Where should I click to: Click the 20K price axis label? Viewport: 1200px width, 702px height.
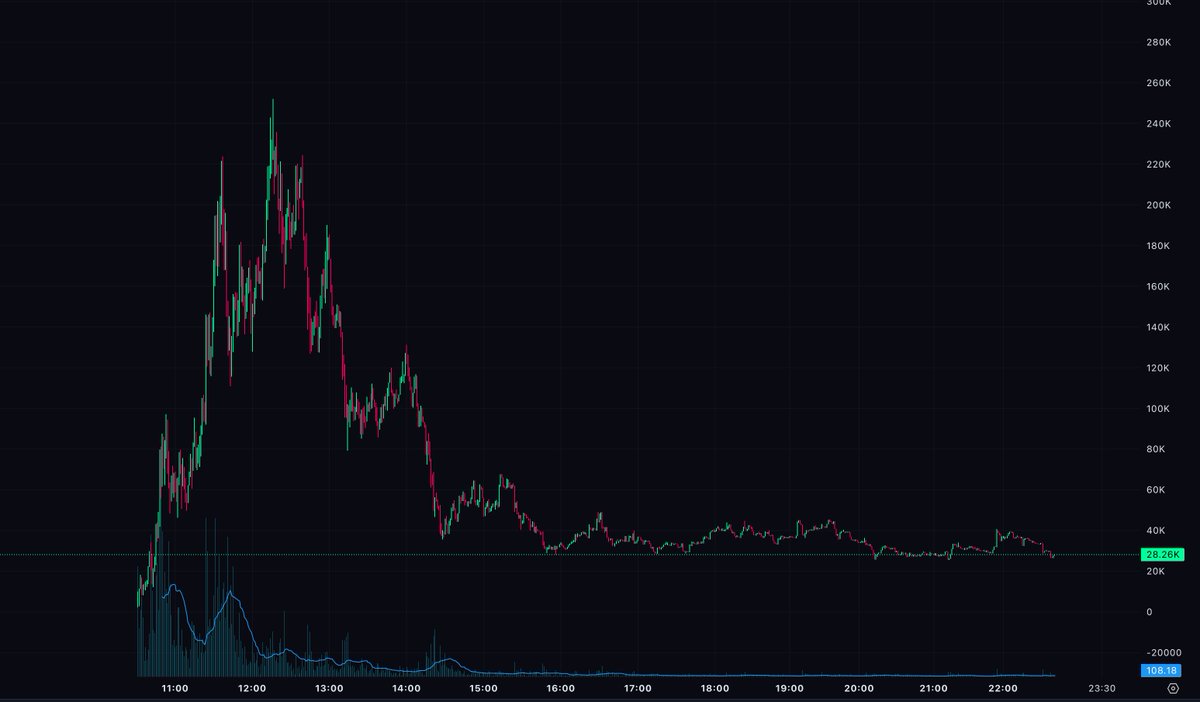click(x=1156, y=571)
